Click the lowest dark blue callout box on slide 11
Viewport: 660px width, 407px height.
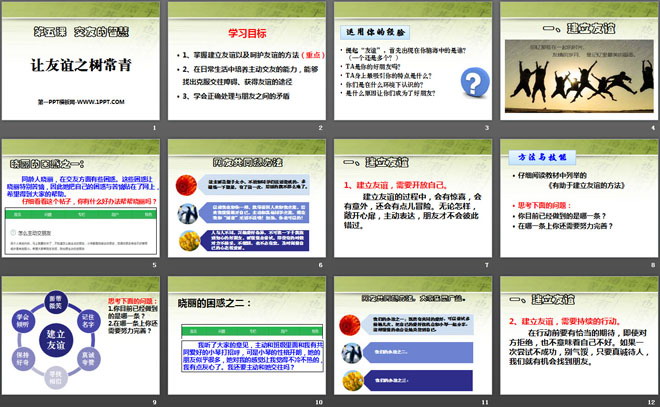pyautogui.click(x=418, y=380)
